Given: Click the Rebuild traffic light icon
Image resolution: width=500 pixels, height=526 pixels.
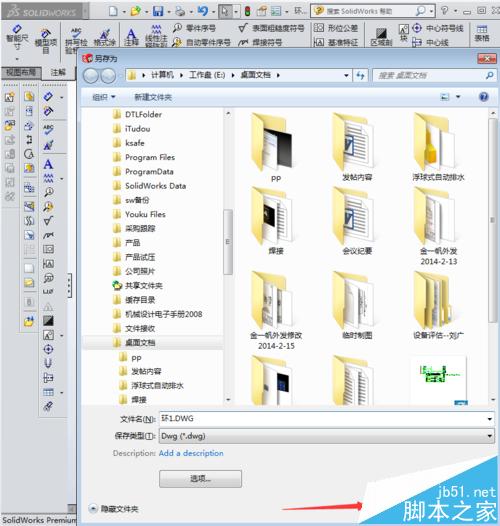Looking at the screenshot, I should tap(248, 11).
